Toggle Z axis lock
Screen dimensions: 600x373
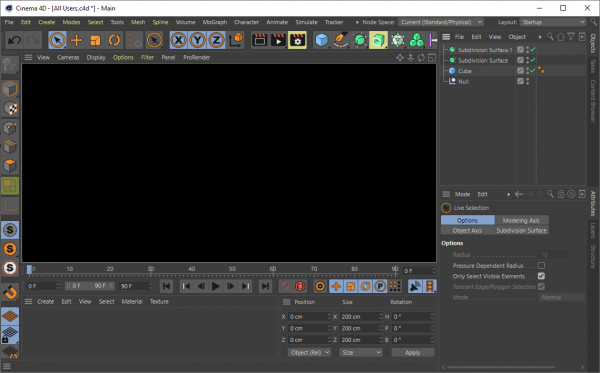[x=216, y=40]
